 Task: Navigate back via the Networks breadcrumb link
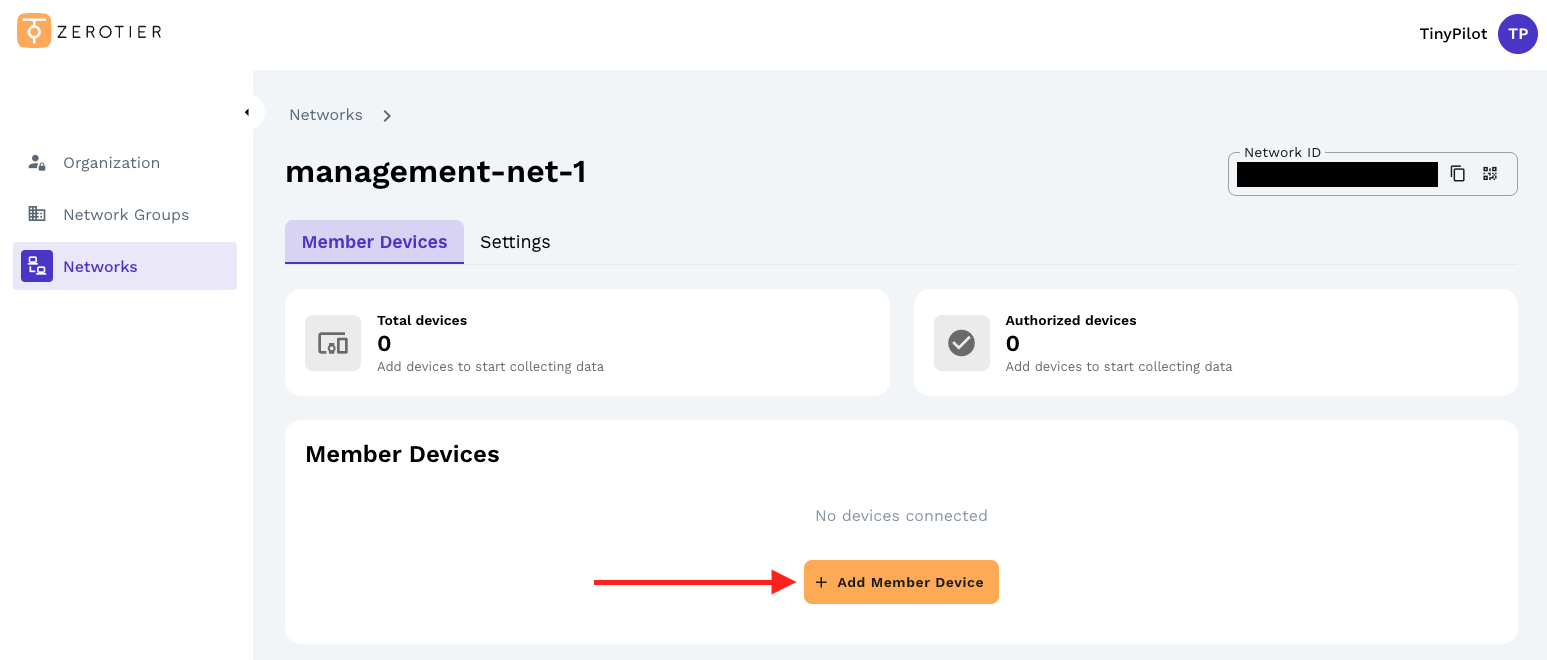pos(326,114)
